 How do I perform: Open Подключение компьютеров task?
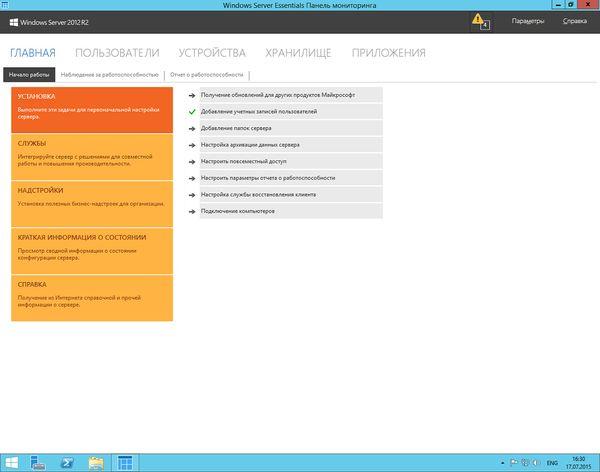tap(291, 211)
